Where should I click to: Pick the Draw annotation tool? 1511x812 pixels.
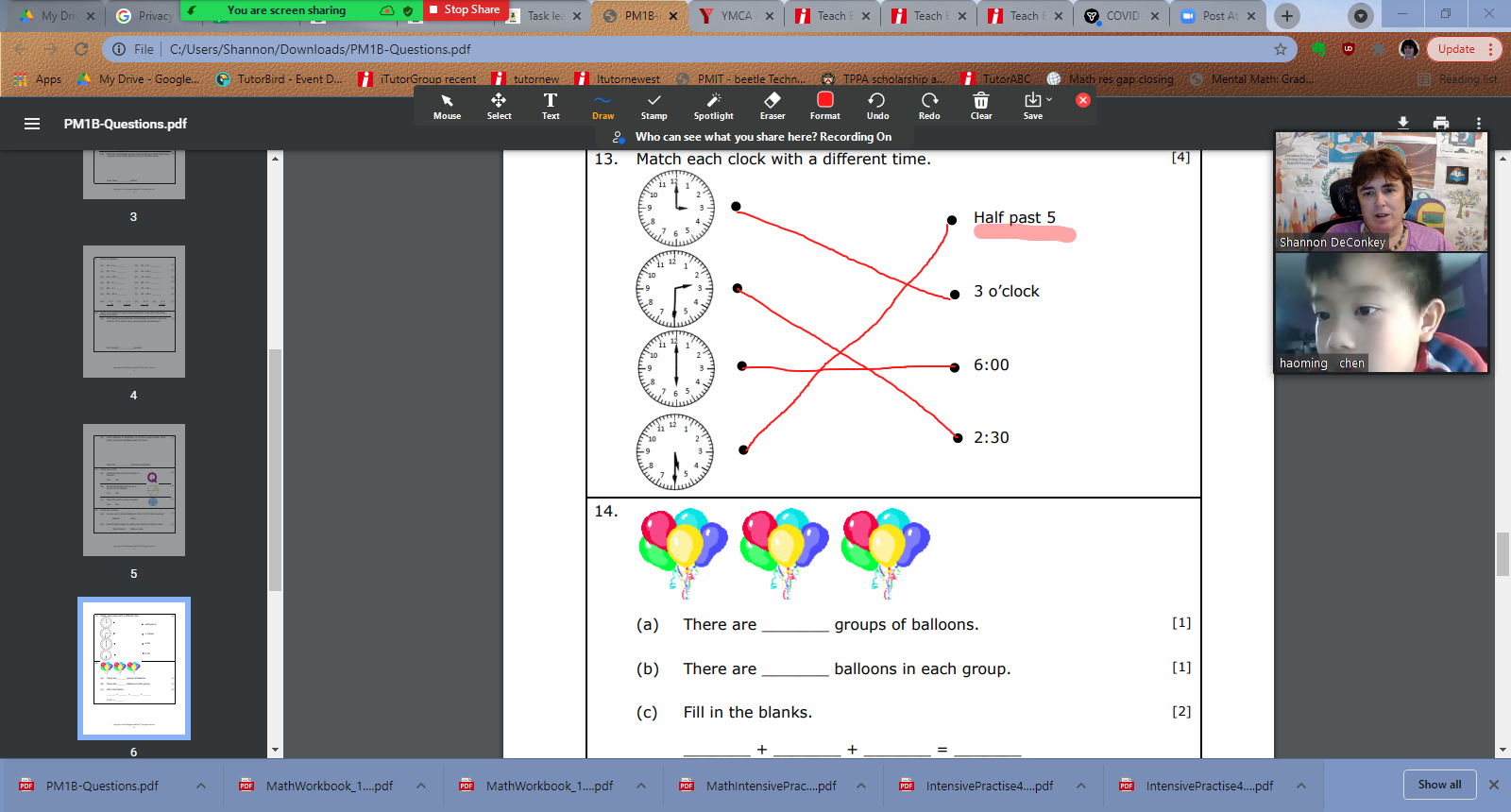(x=603, y=107)
